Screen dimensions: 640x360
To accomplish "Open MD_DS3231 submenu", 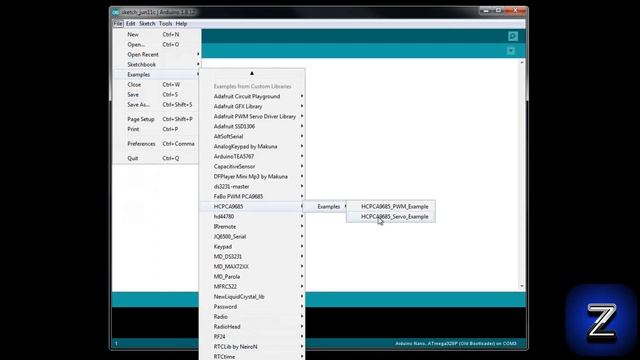I will (x=252, y=256).
